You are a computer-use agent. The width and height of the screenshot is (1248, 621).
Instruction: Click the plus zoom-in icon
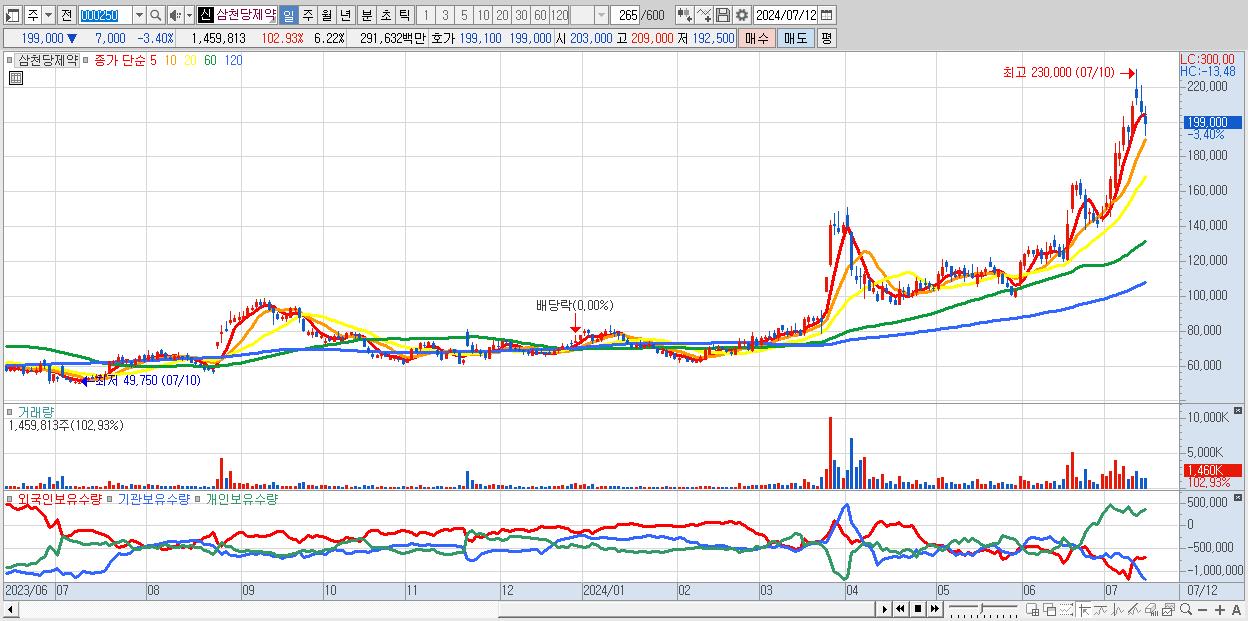(1220, 609)
